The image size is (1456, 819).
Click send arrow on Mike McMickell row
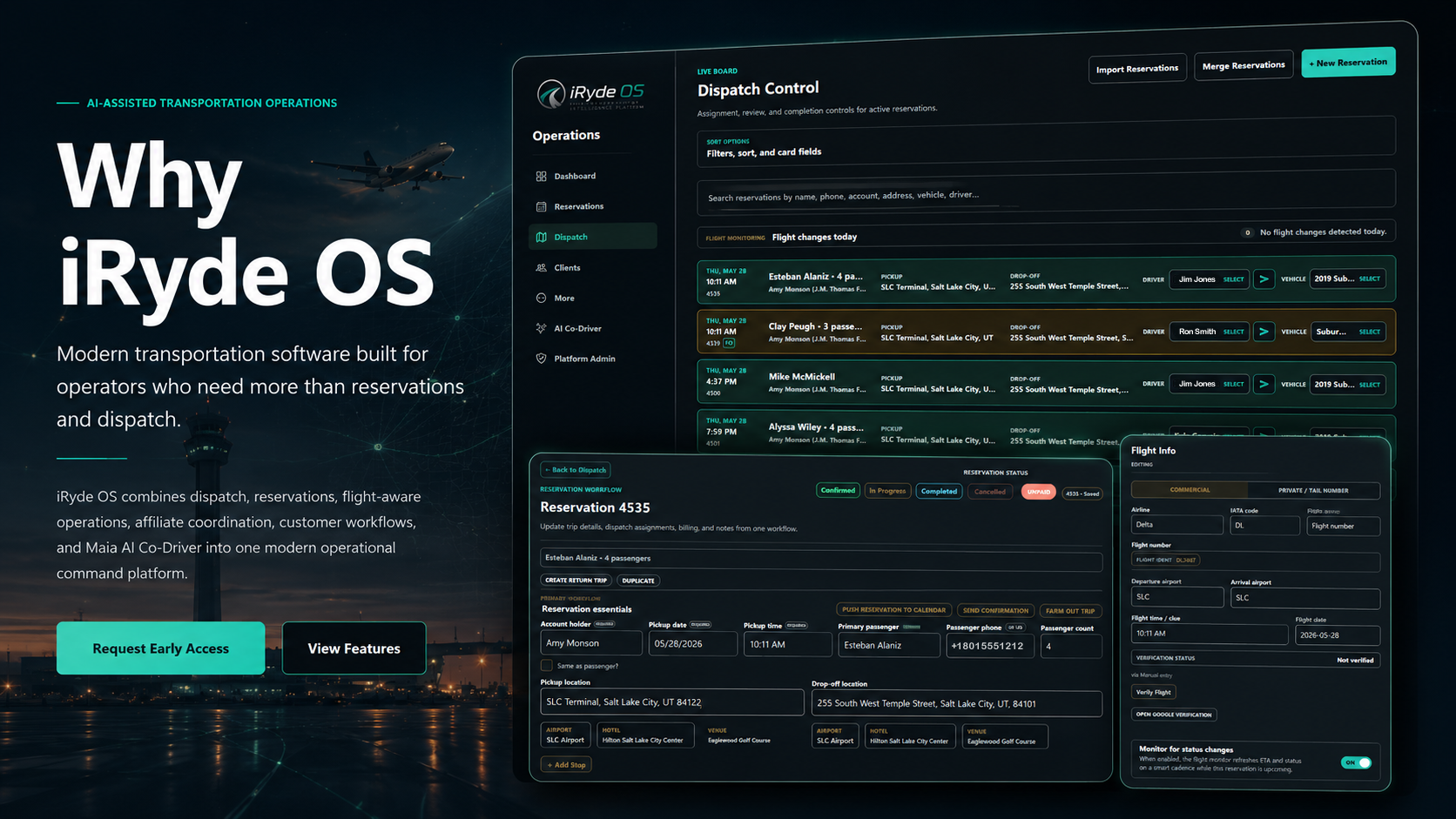[1264, 384]
